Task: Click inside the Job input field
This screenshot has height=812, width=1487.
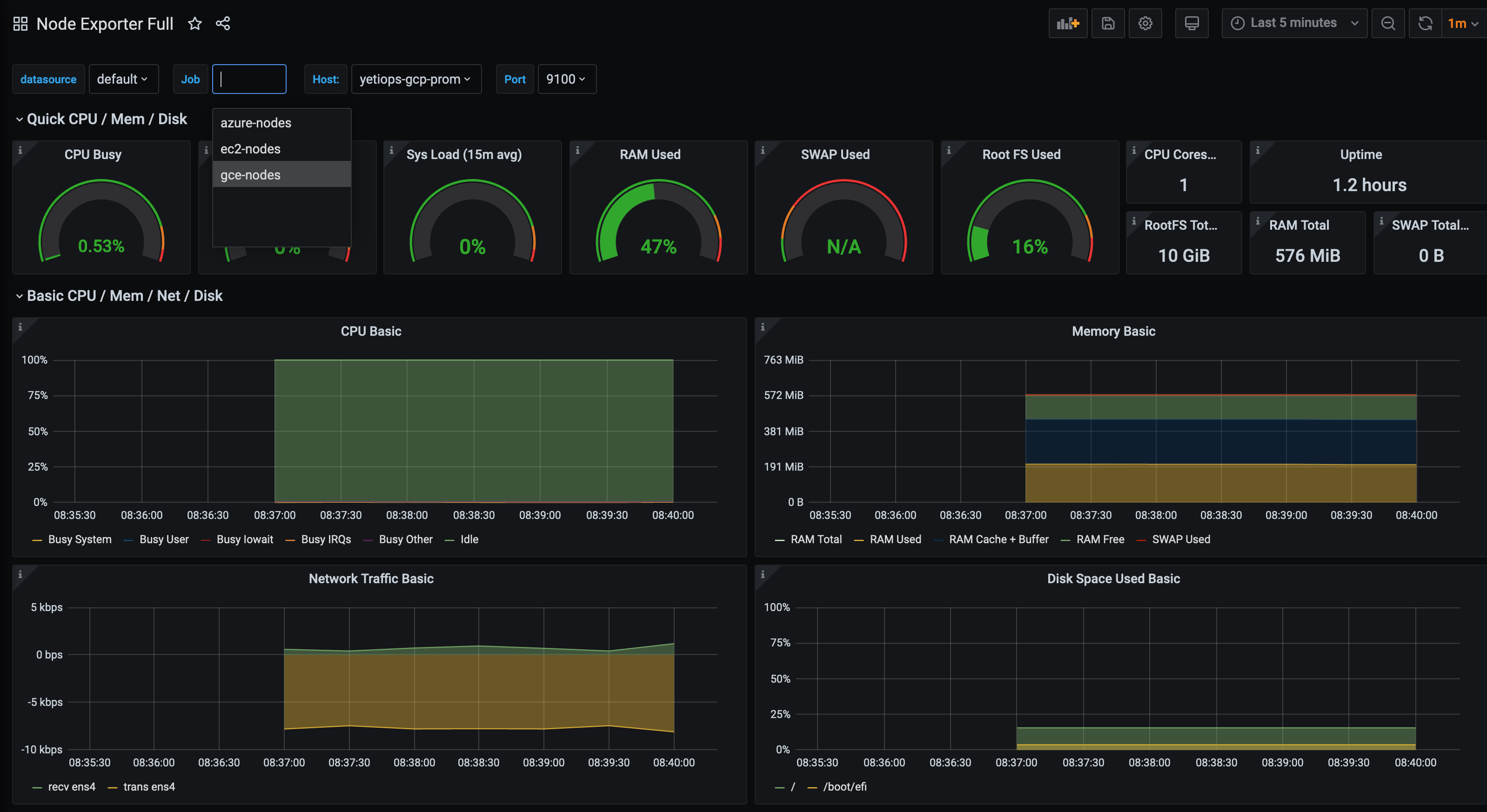Action: (x=249, y=79)
